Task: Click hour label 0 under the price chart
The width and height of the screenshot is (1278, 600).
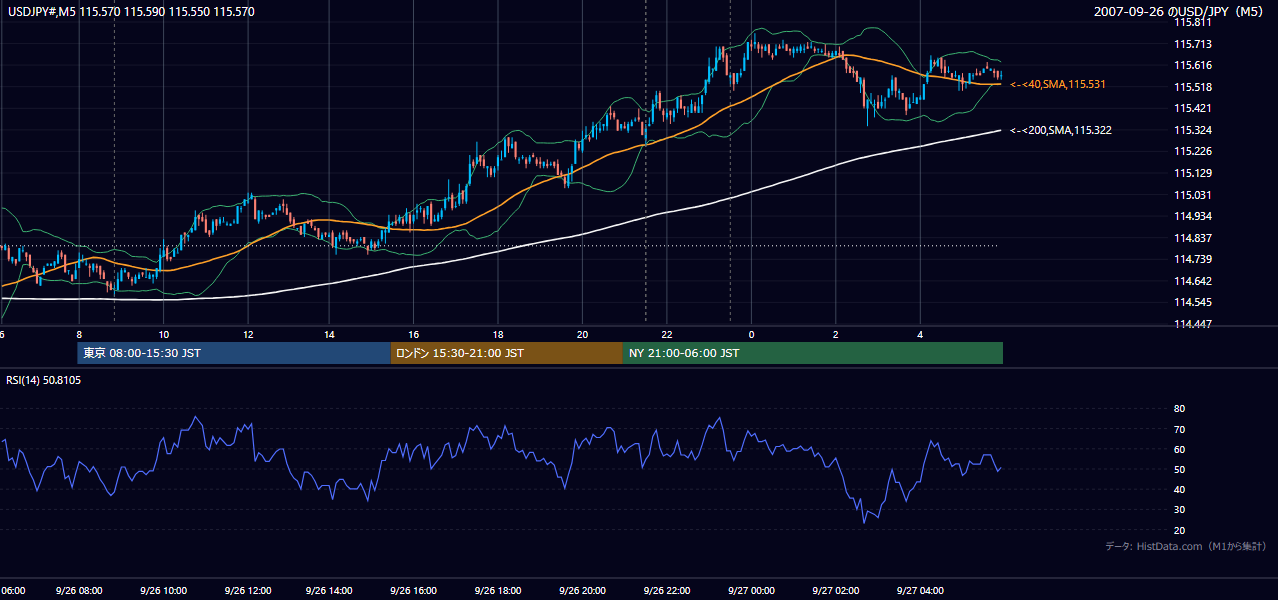Action: (x=750, y=334)
